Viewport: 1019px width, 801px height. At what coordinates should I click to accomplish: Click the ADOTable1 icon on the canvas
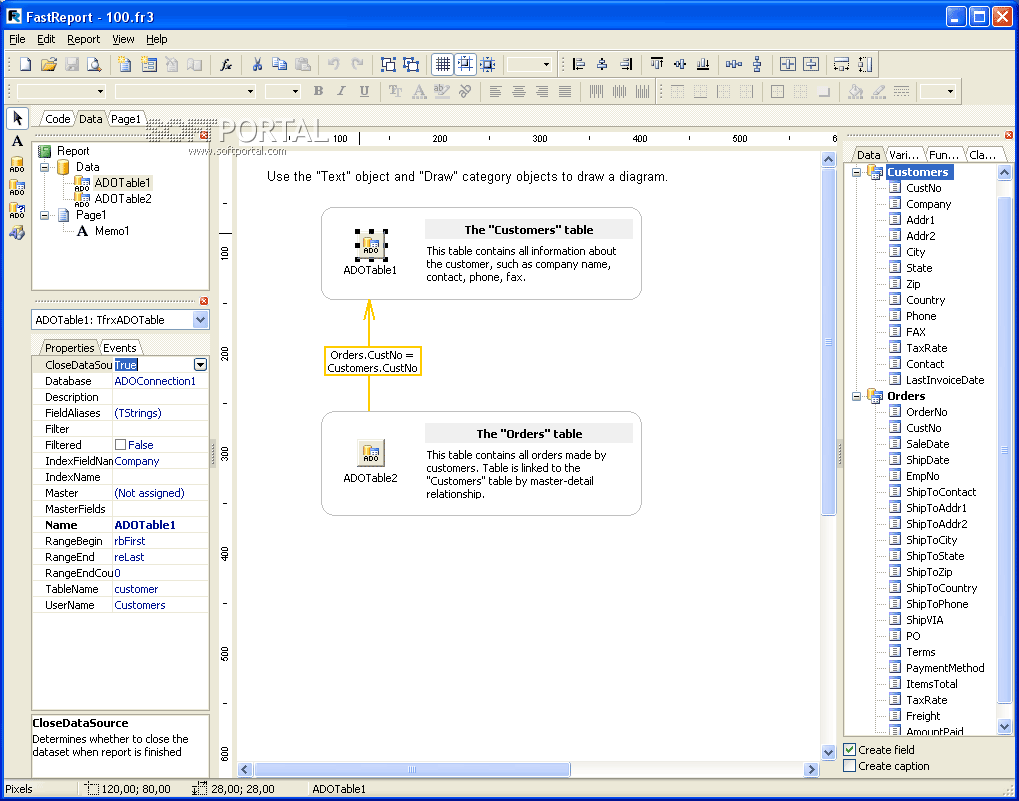(x=370, y=244)
